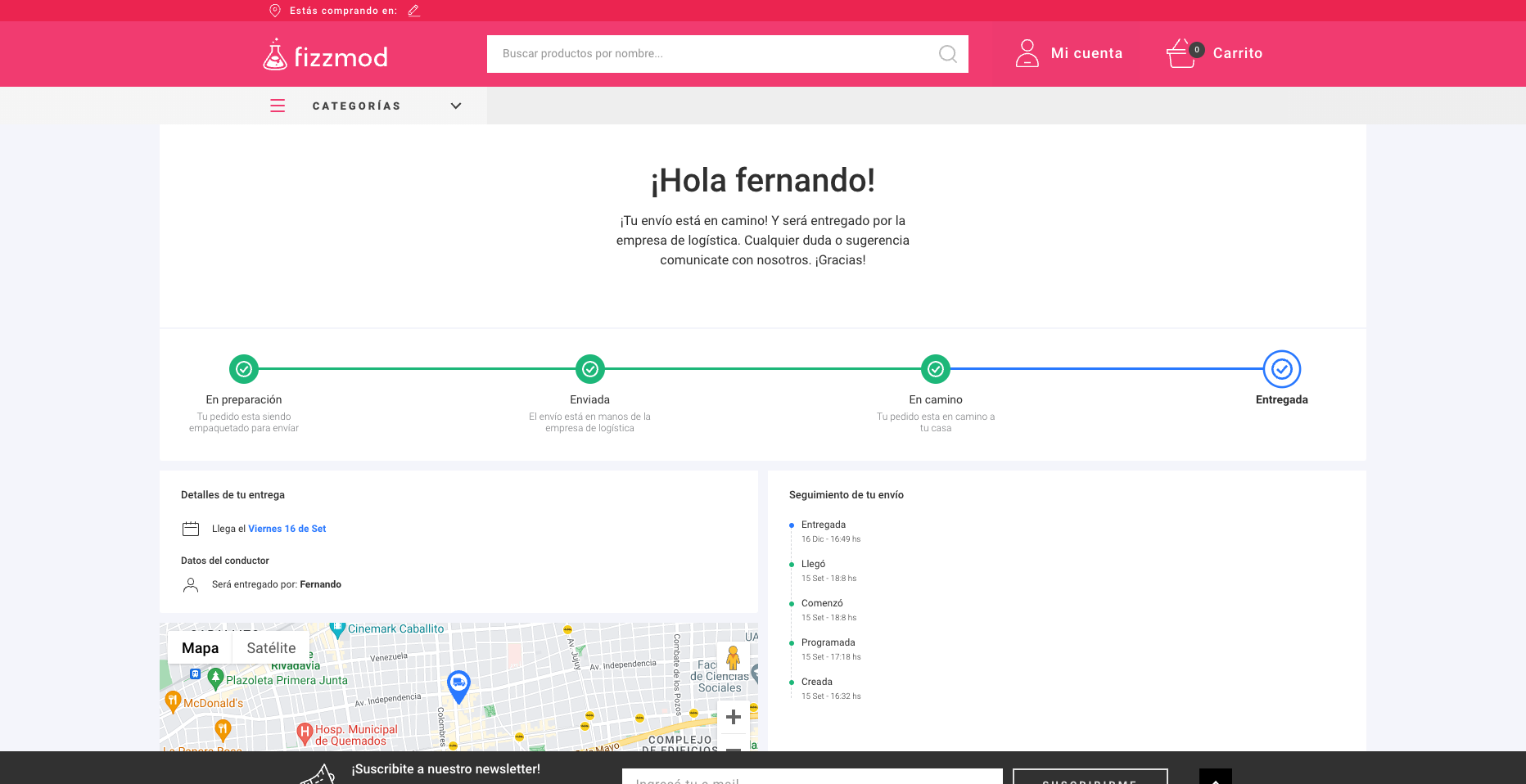The image size is (1526, 784).
Task: Open the fizzmod logo homepage
Action: tap(325, 55)
